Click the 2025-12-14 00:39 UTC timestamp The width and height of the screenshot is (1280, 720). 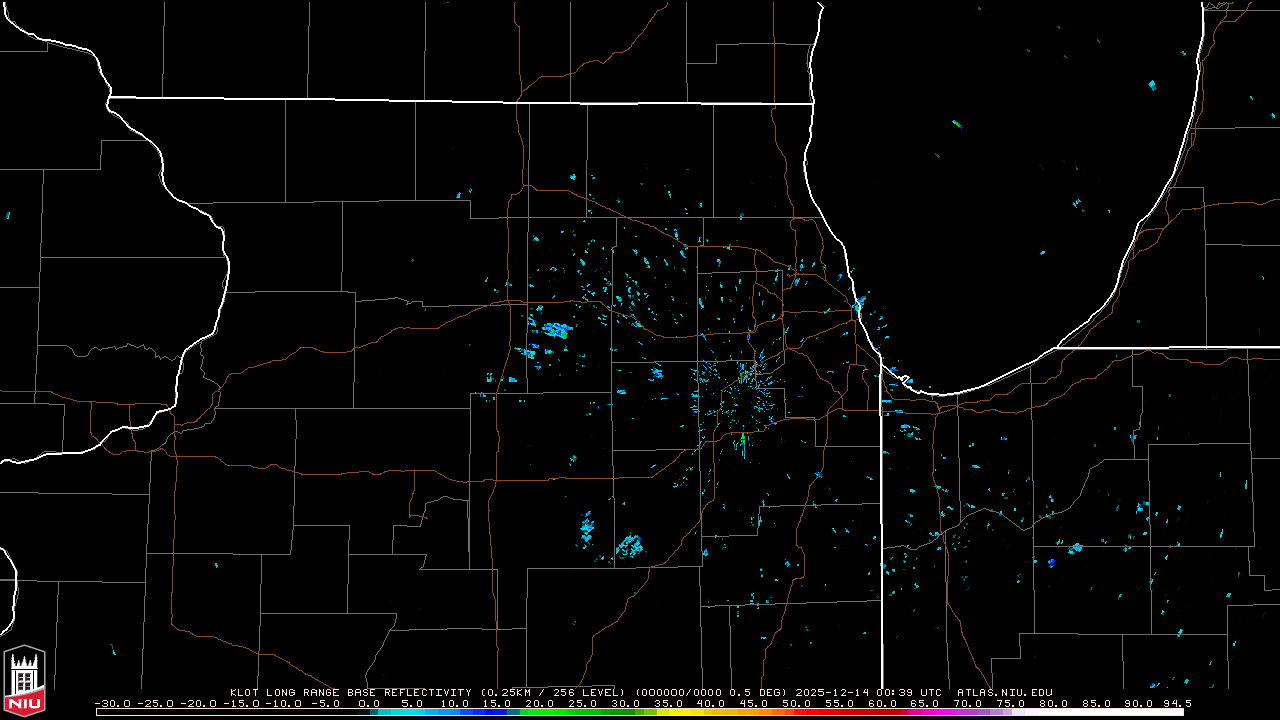(880, 692)
